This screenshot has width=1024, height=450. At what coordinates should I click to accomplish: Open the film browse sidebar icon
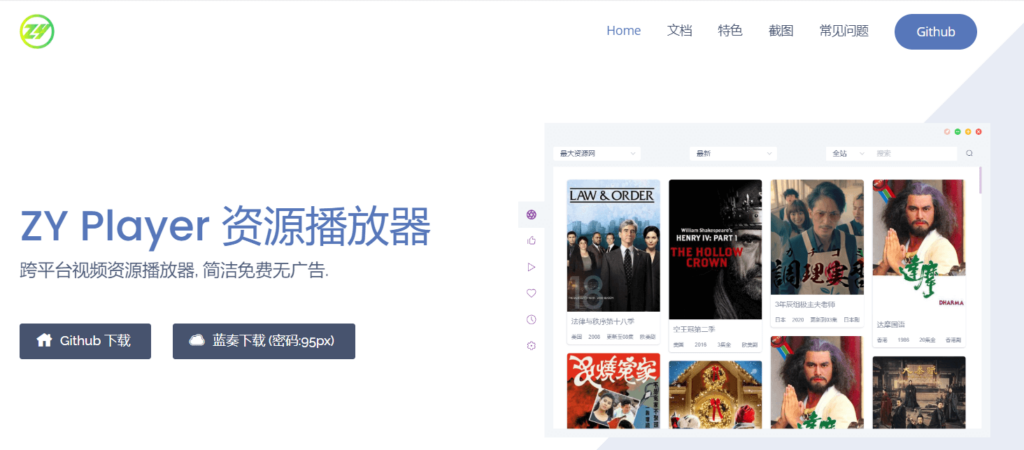[x=531, y=214]
